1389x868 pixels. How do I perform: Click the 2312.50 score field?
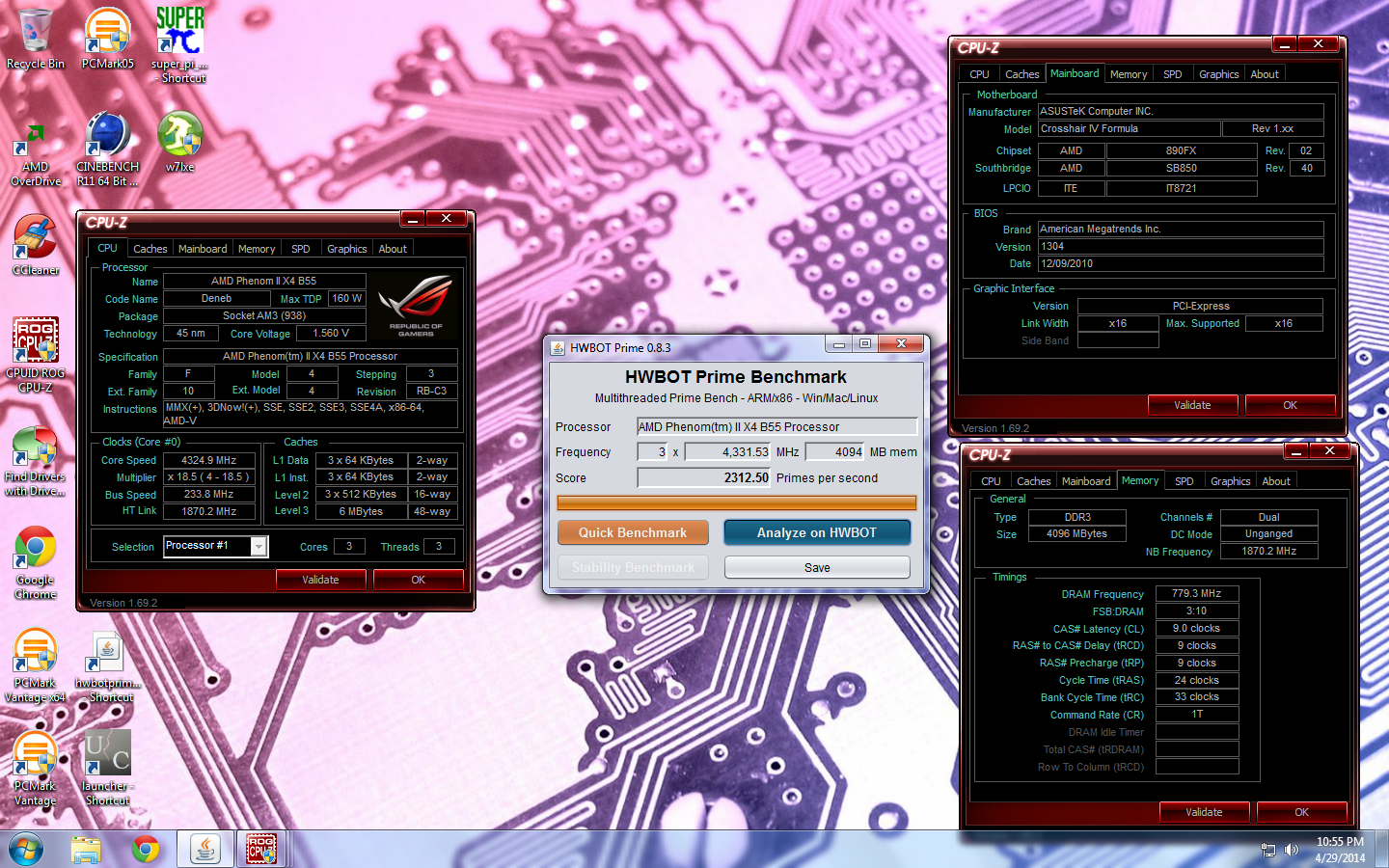click(705, 477)
